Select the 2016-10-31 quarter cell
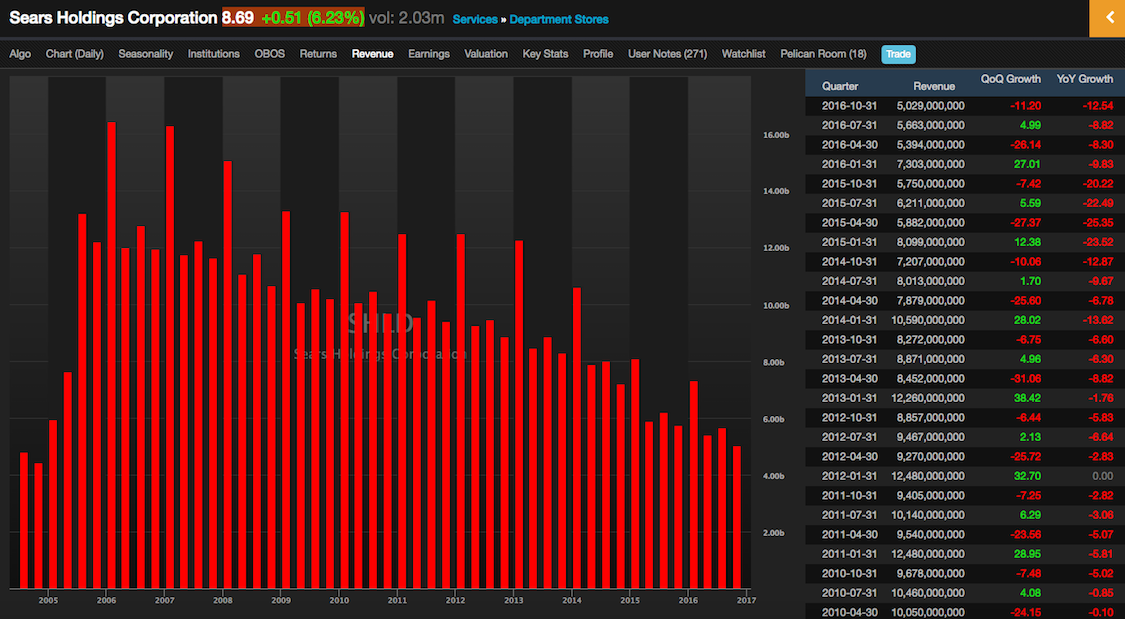The width and height of the screenshot is (1125, 619). tap(849, 105)
